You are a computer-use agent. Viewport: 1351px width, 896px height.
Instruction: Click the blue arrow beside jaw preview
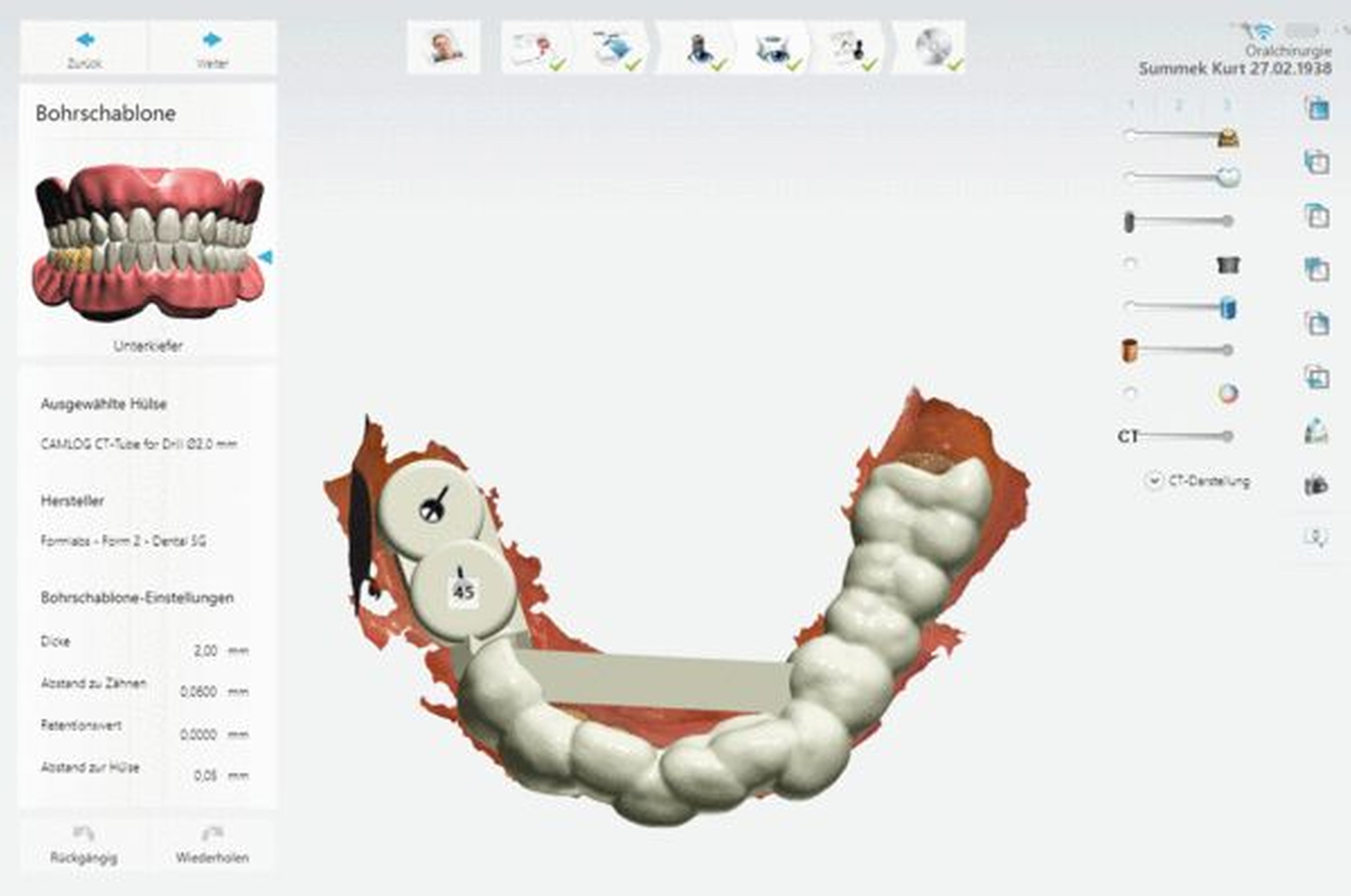point(266,257)
